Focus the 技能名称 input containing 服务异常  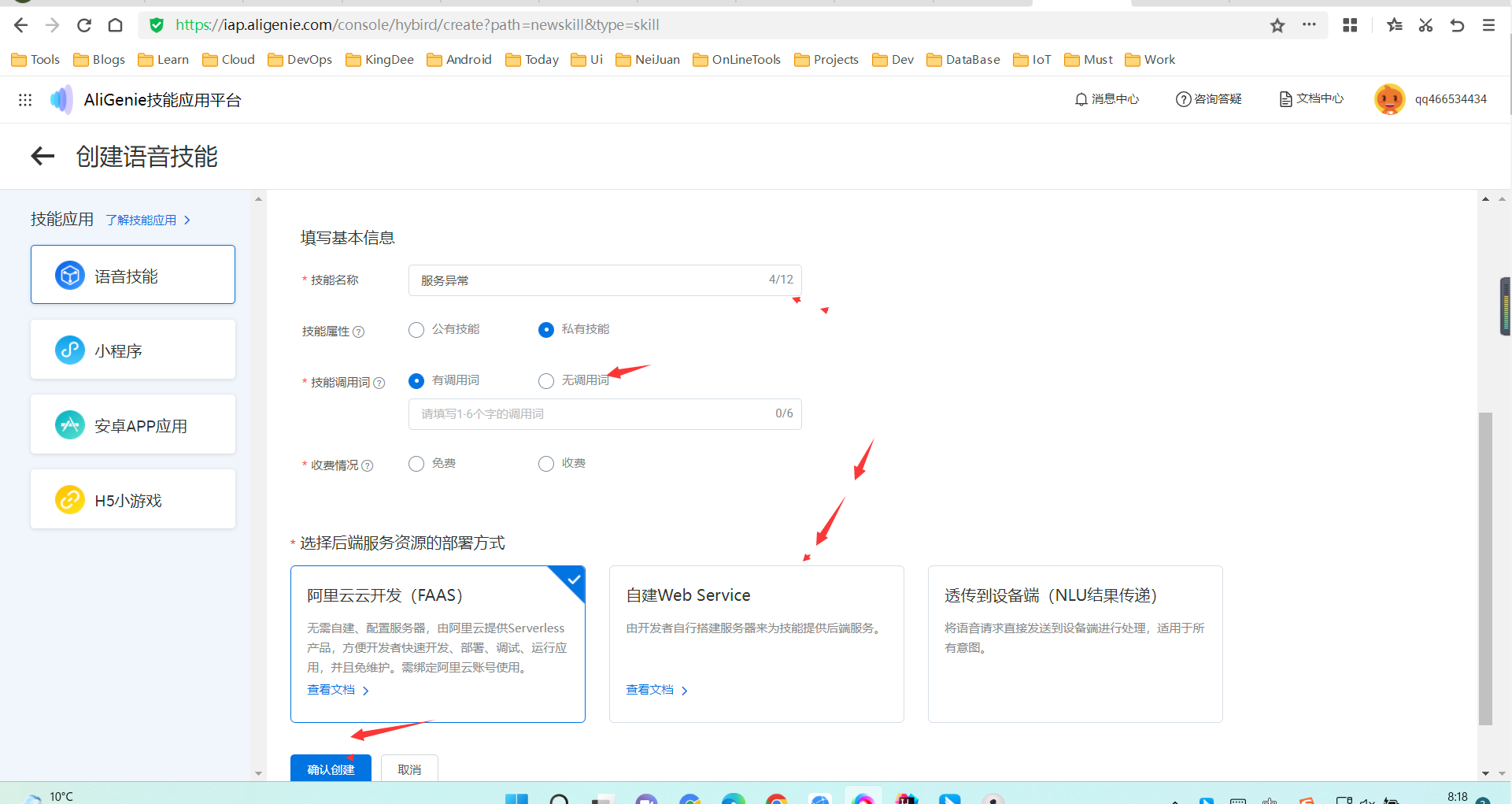tap(604, 280)
